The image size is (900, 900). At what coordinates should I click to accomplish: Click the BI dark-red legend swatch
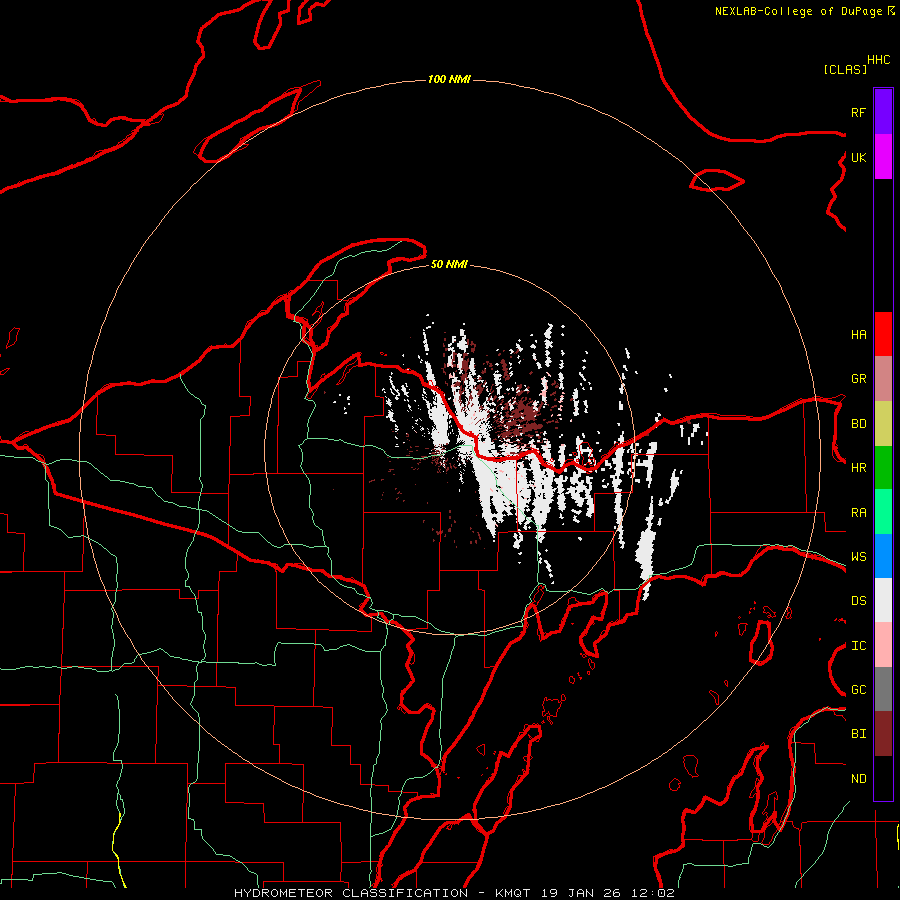pyautogui.click(x=883, y=734)
